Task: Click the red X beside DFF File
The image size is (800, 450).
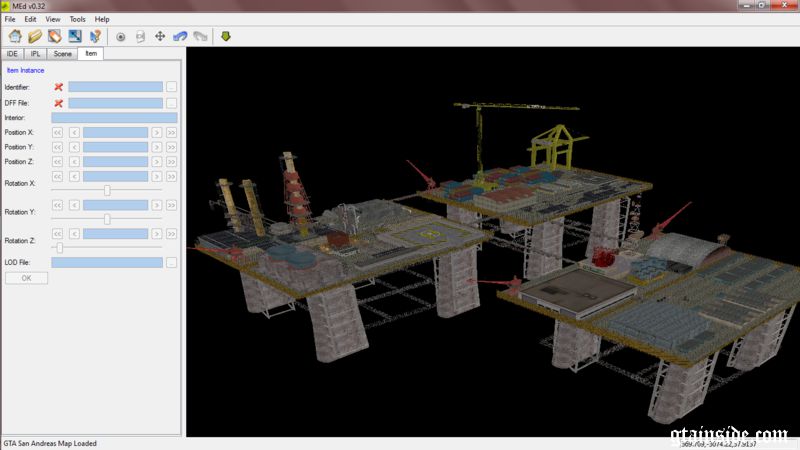Action: (59, 103)
